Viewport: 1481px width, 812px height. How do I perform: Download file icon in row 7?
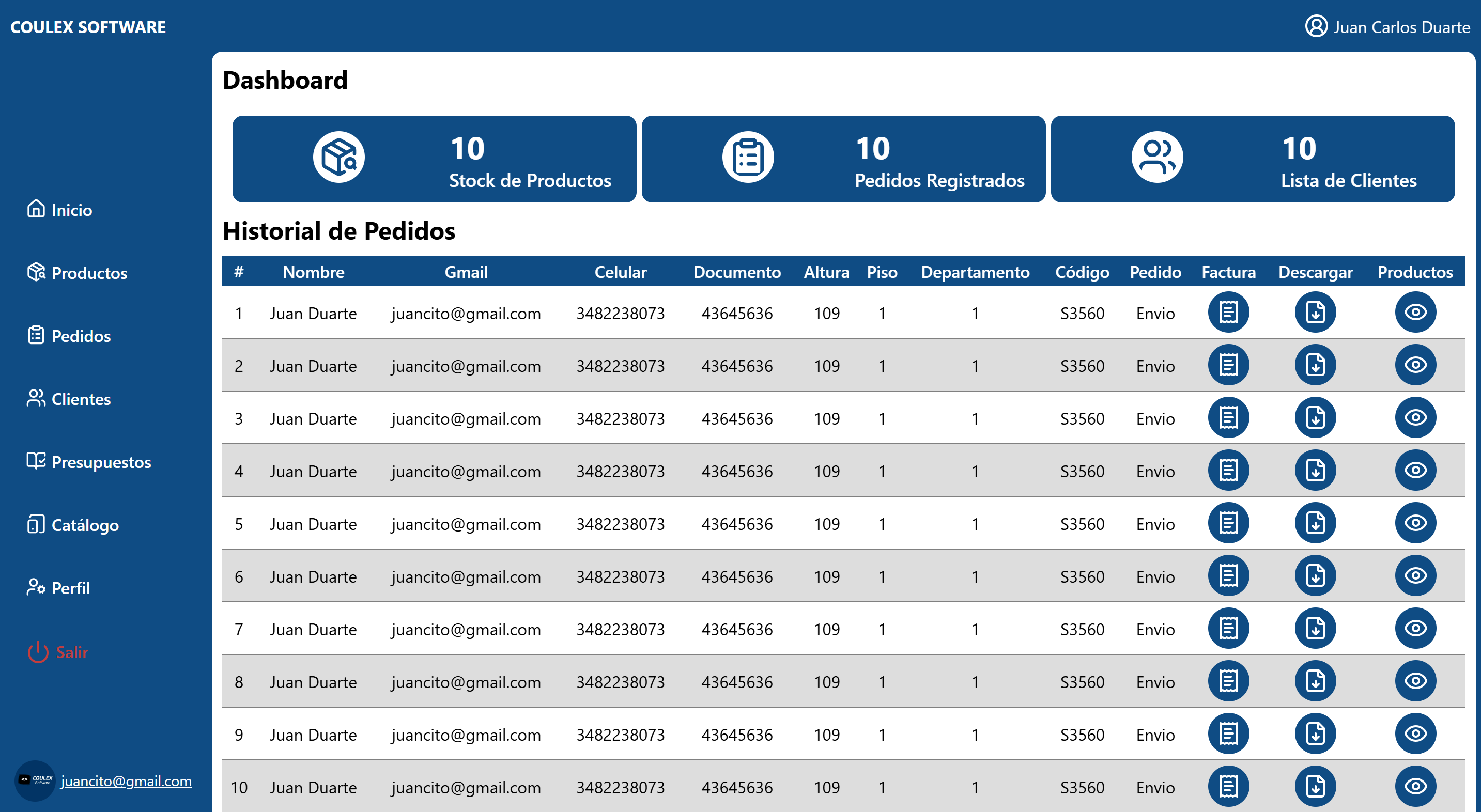tap(1315, 629)
